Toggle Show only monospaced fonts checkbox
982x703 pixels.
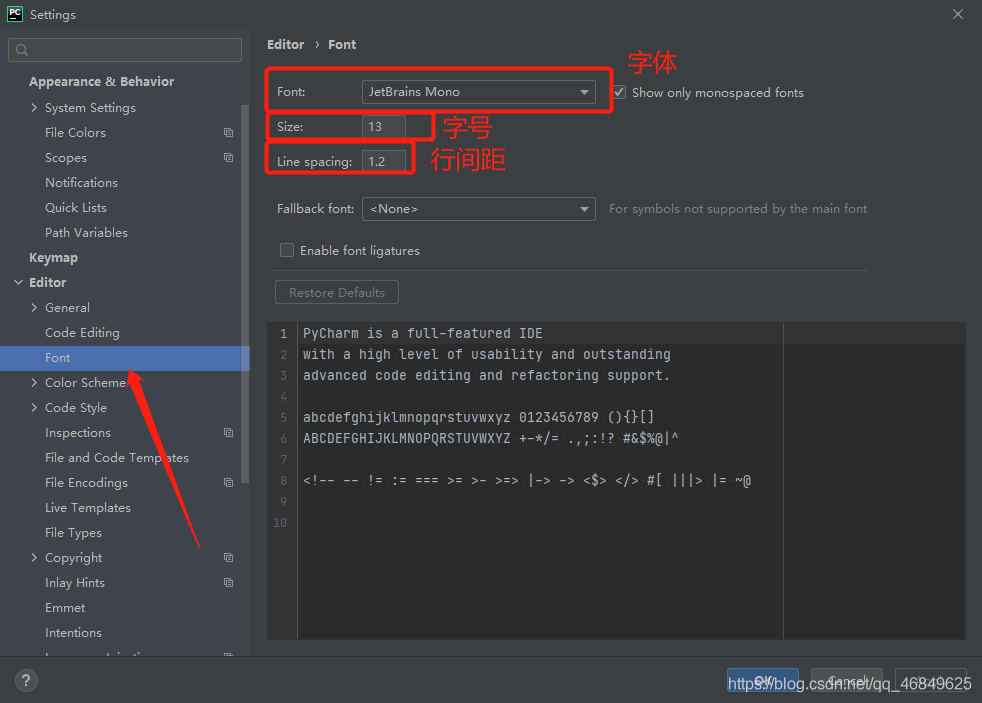619,93
